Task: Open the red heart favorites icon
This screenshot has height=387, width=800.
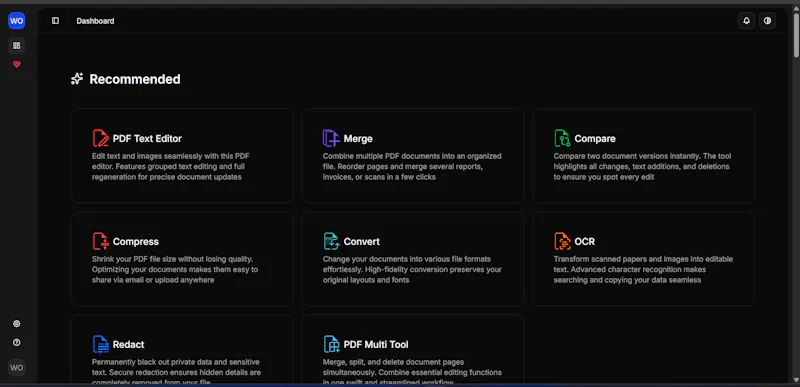Action: [x=16, y=64]
